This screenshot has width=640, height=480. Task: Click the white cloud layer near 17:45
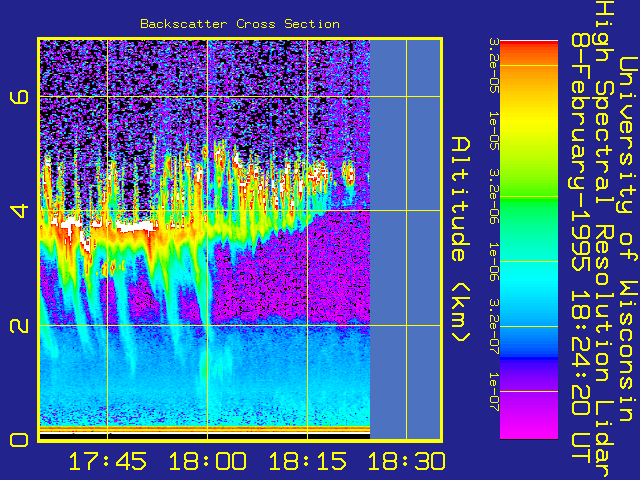point(137,225)
